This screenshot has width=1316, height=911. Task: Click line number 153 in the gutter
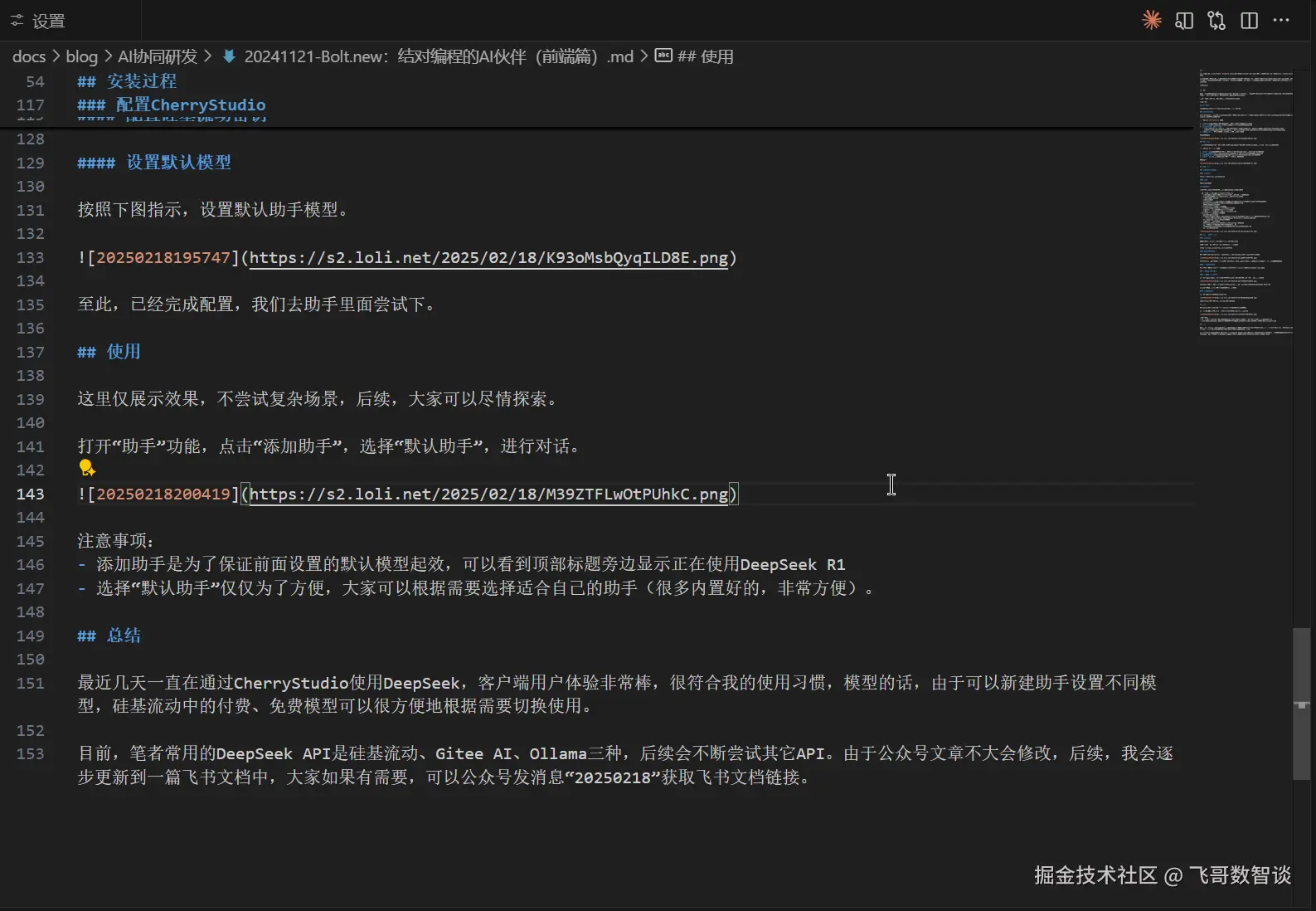coord(31,753)
